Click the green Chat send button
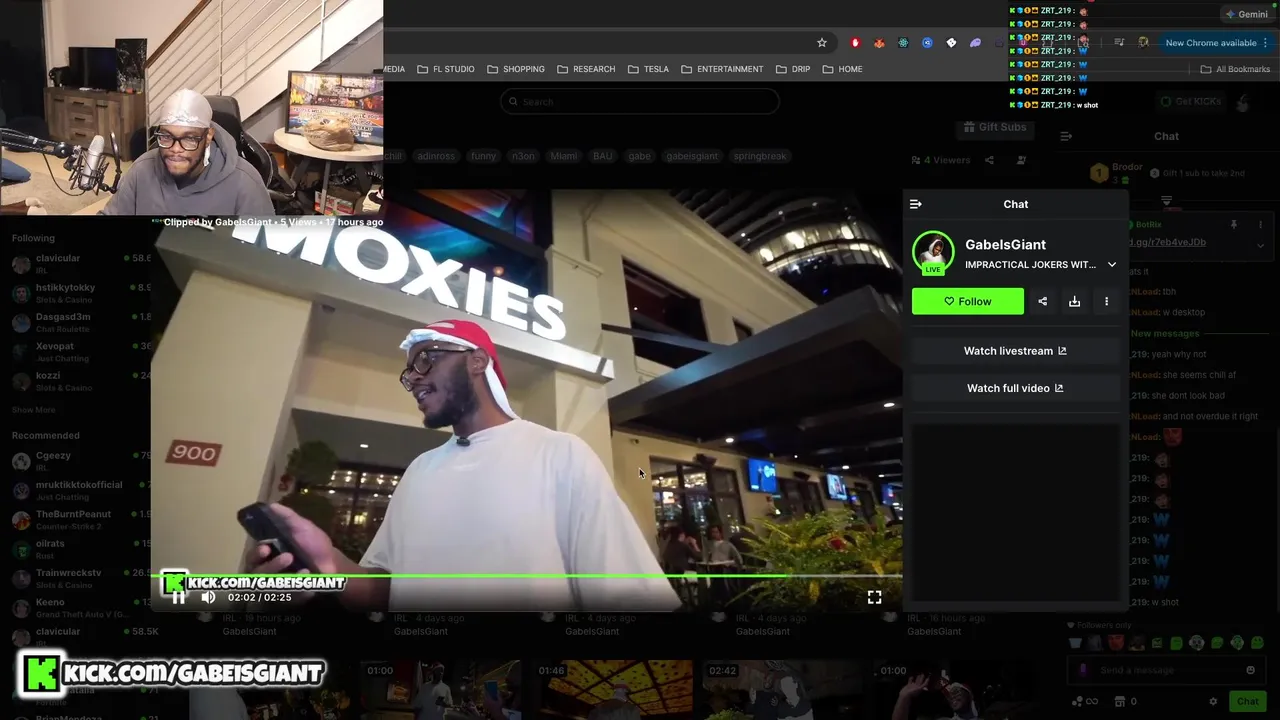This screenshot has height=720, width=1280. (x=1247, y=701)
